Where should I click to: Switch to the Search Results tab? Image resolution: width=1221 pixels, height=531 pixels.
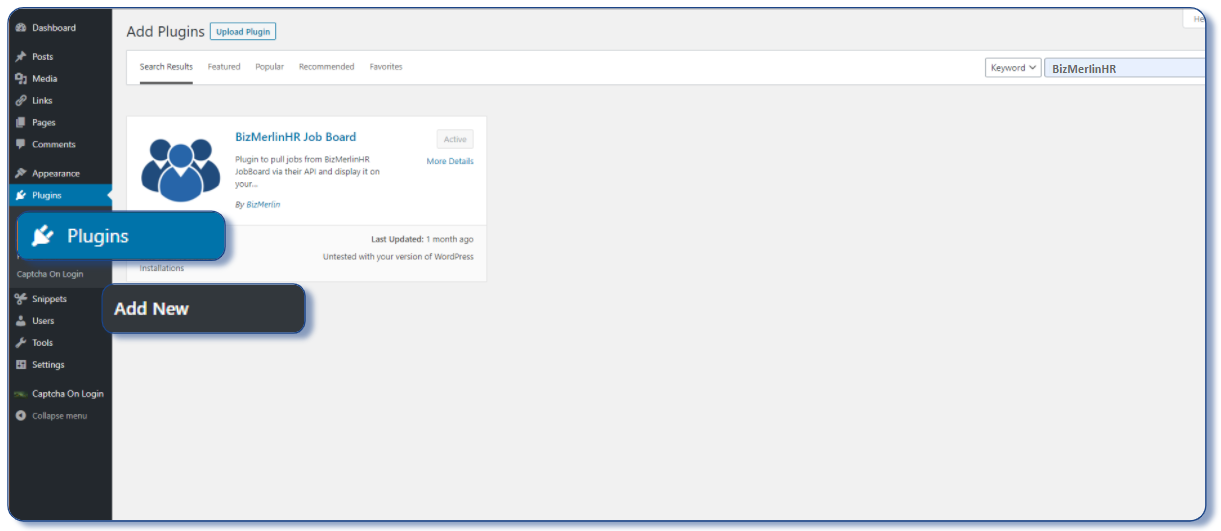tap(166, 67)
